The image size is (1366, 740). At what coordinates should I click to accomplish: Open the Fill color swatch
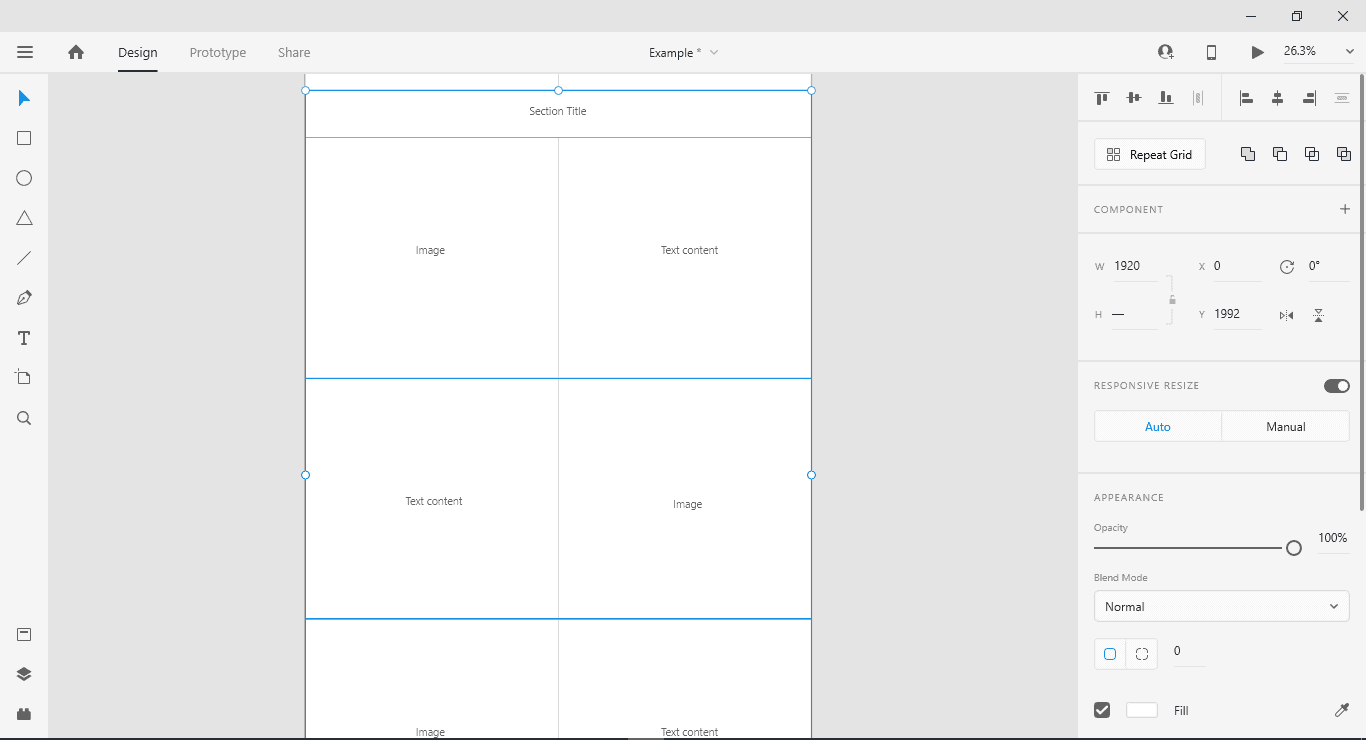click(x=1142, y=710)
